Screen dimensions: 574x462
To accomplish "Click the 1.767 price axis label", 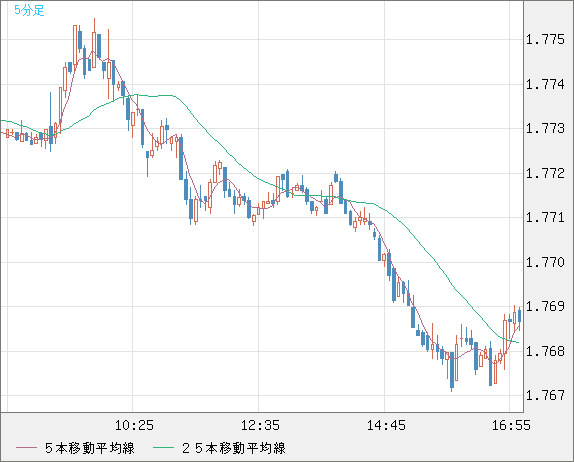I will tap(545, 395).
